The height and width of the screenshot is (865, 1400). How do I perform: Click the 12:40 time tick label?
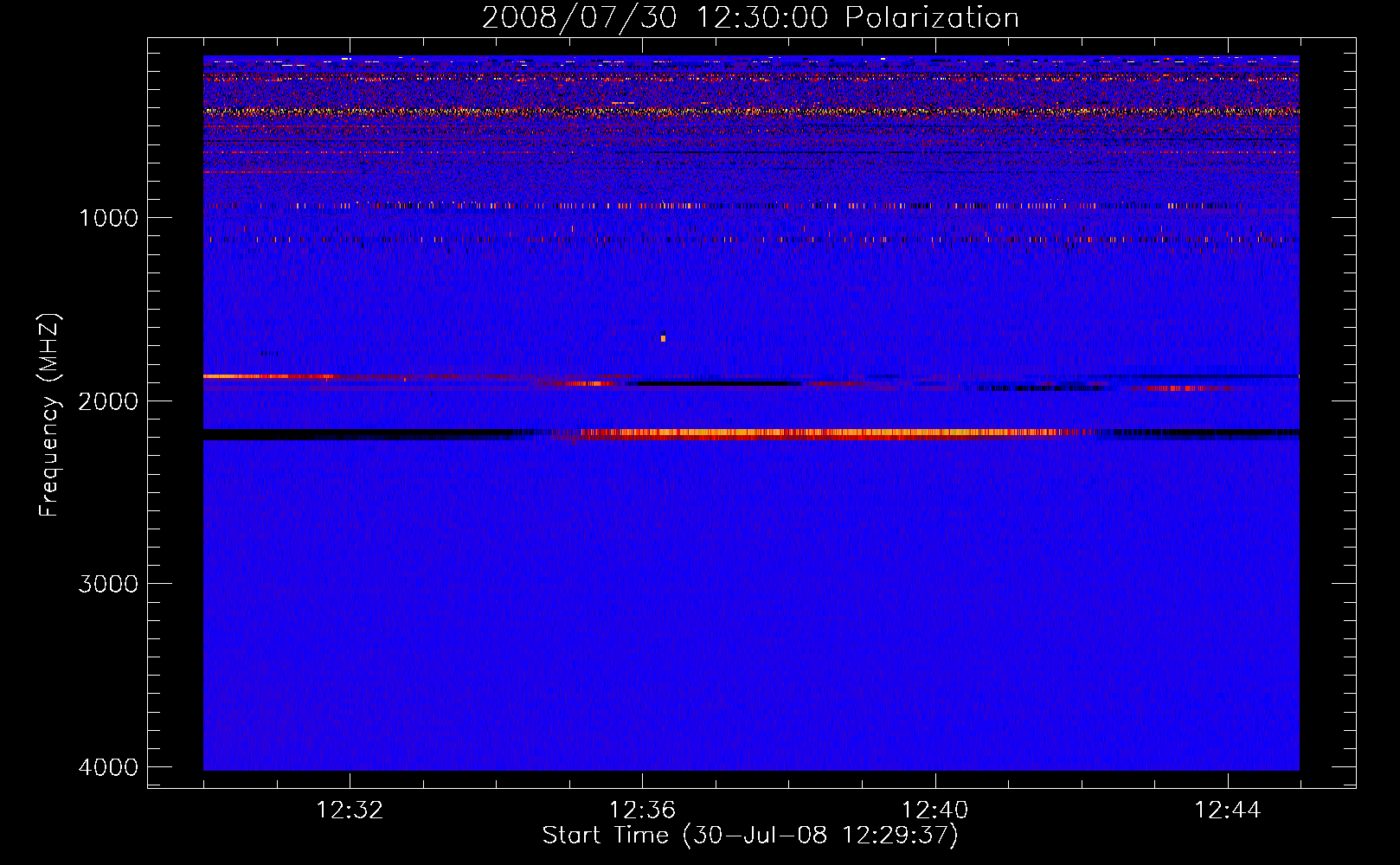935,811
